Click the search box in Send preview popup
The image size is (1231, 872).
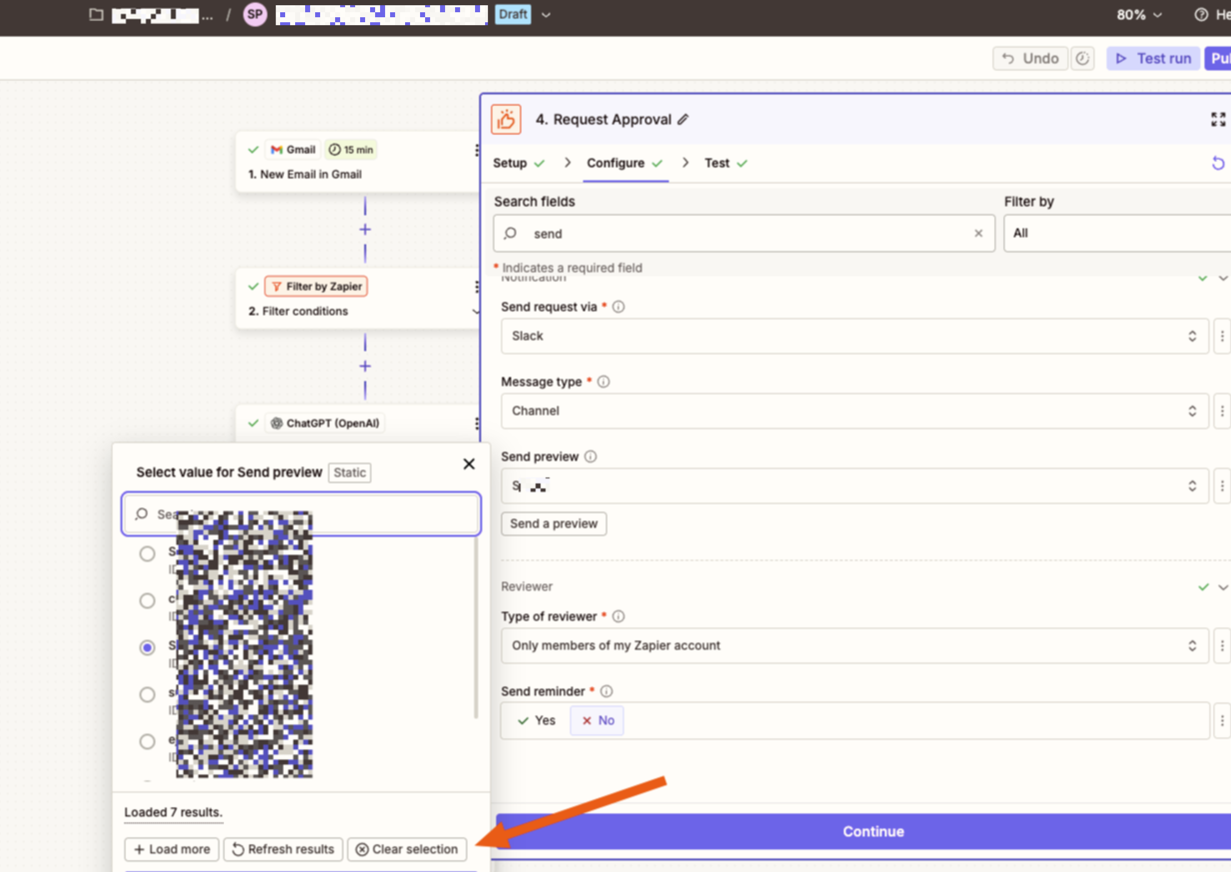300,514
